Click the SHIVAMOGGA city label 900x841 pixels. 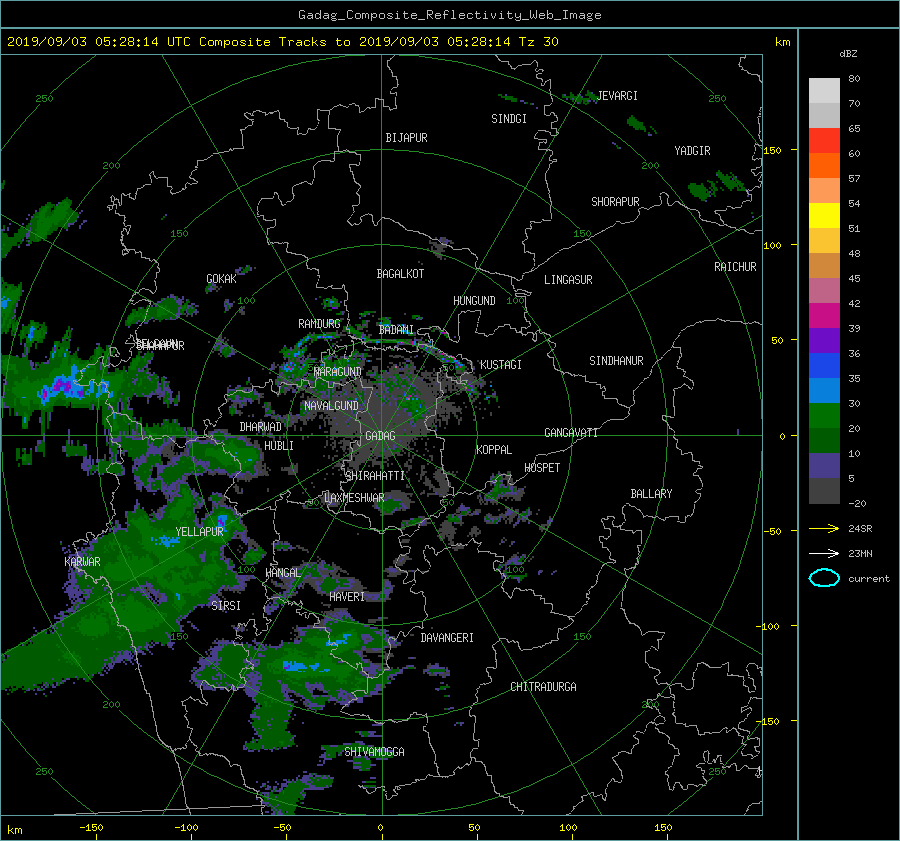click(x=374, y=752)
